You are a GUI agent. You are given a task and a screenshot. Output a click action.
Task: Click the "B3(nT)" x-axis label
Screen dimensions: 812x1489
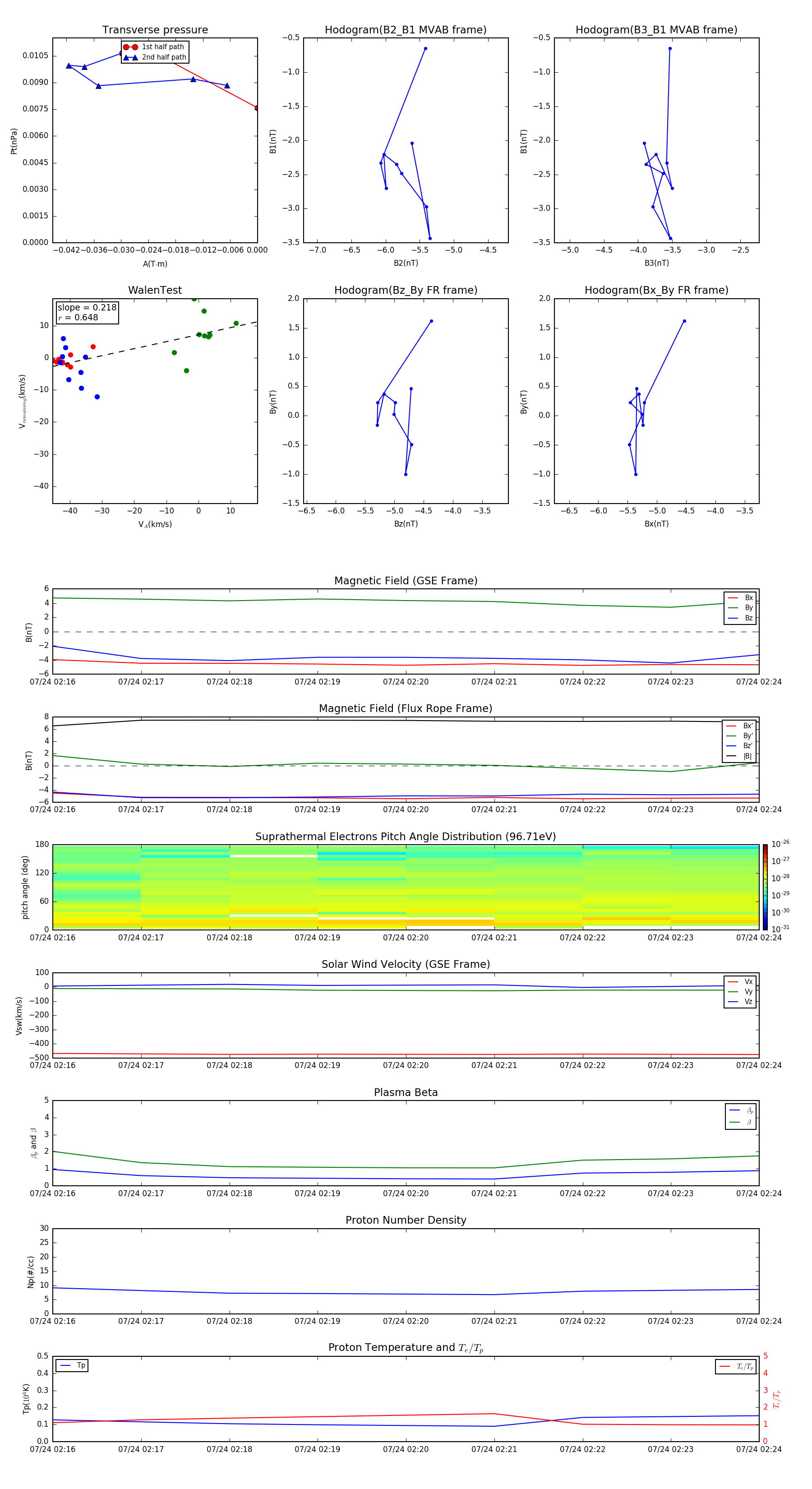point(656,263)
